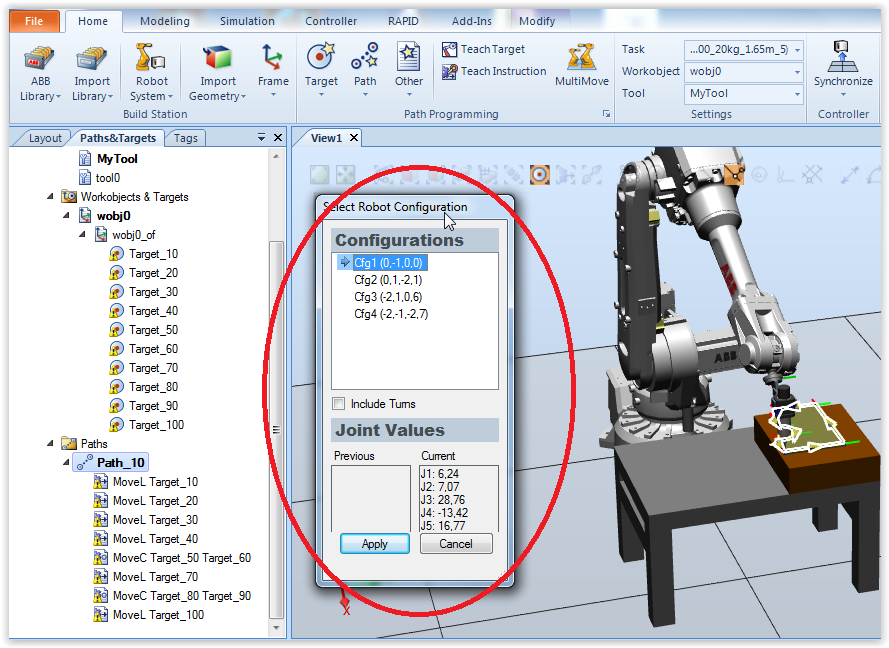This screenshot has width=889, height=648.
Task: Open the Path creation tool
Action: 365,71
